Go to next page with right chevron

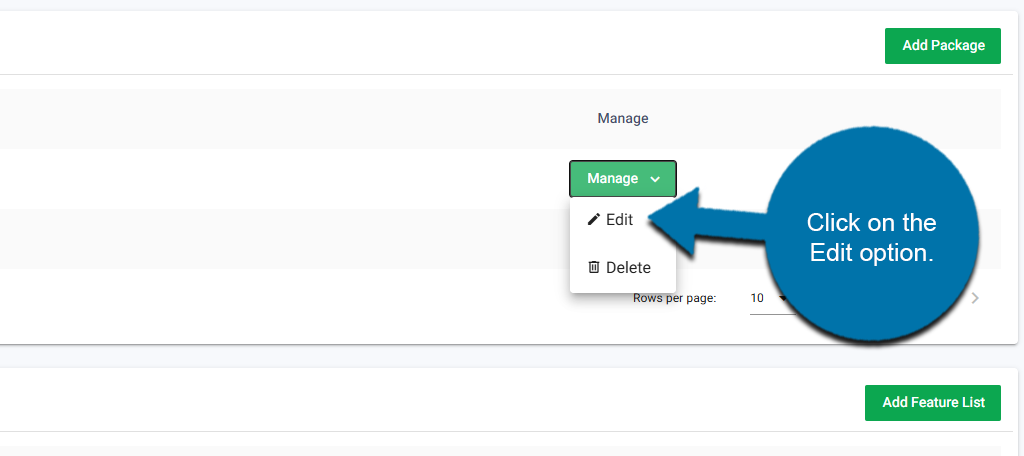pyautogui.click(x=975, y=298)
